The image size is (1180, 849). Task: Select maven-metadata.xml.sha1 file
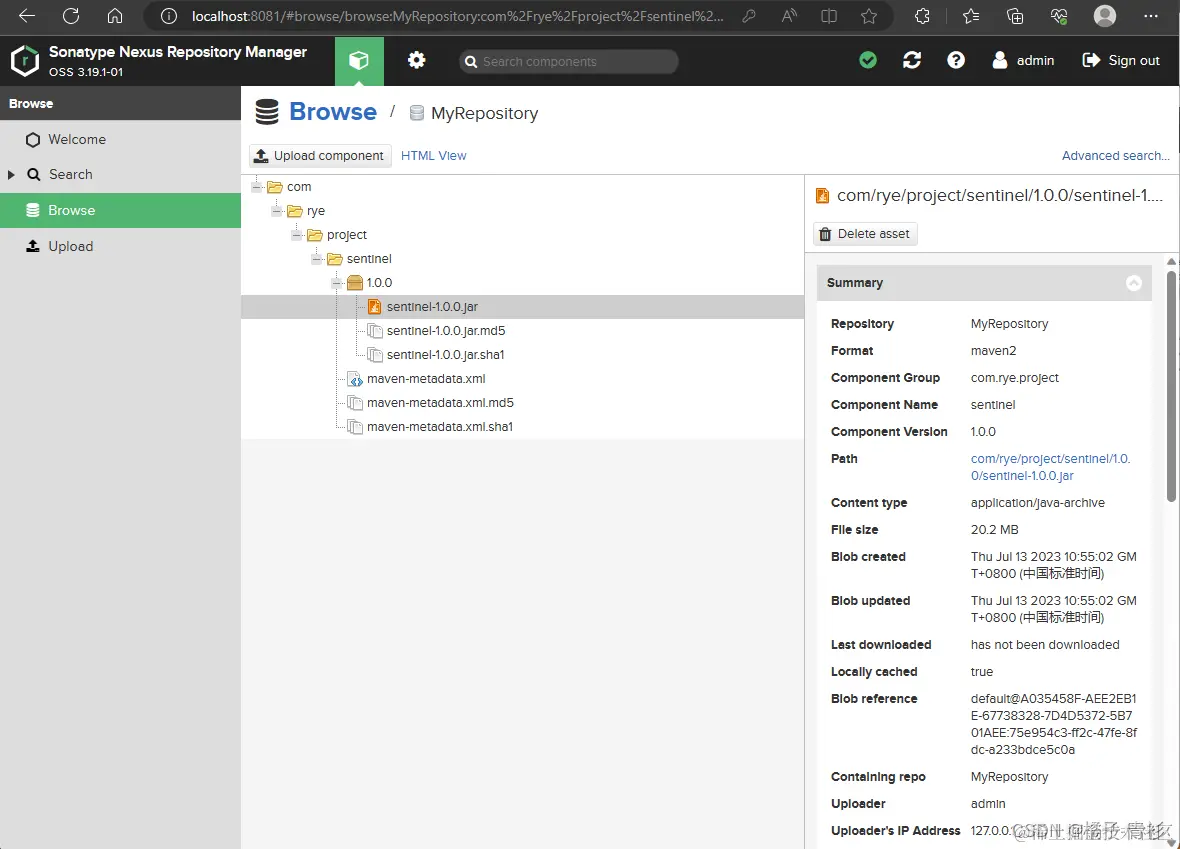point(439,427)
